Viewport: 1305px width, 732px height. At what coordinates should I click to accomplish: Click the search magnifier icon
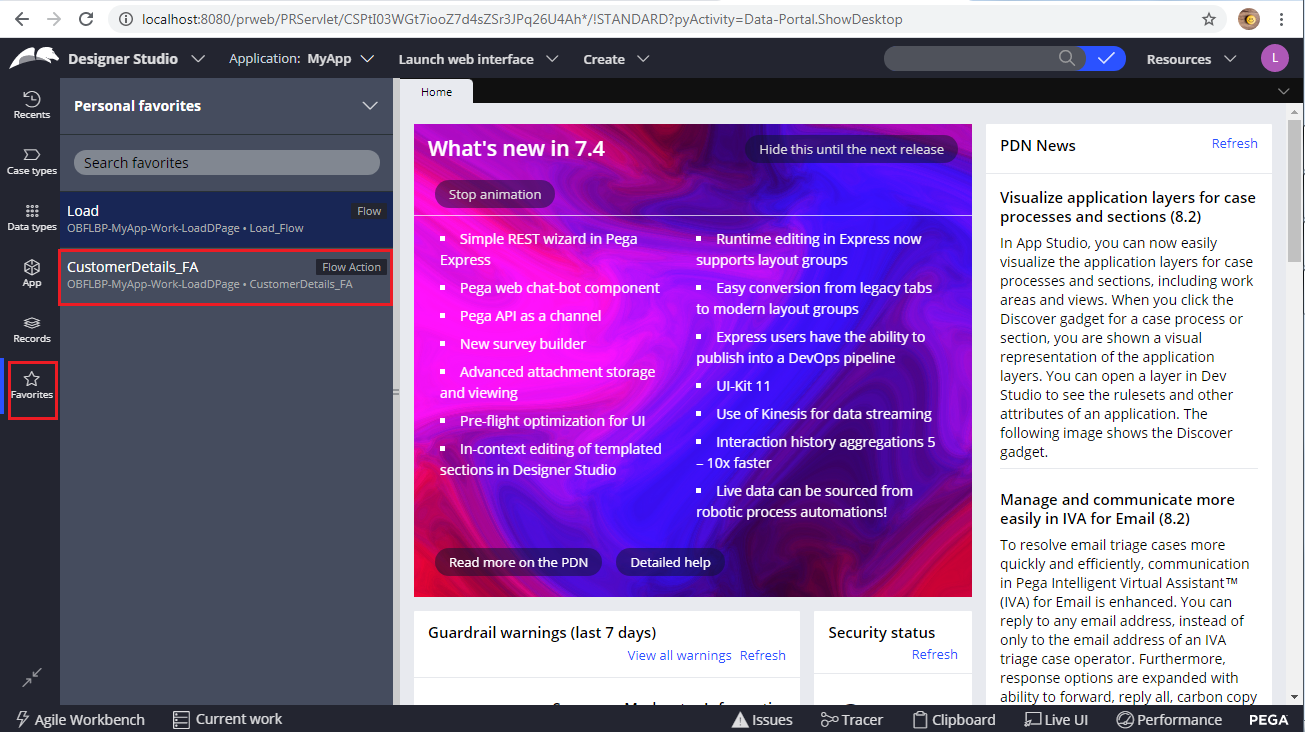[1068, 58]
